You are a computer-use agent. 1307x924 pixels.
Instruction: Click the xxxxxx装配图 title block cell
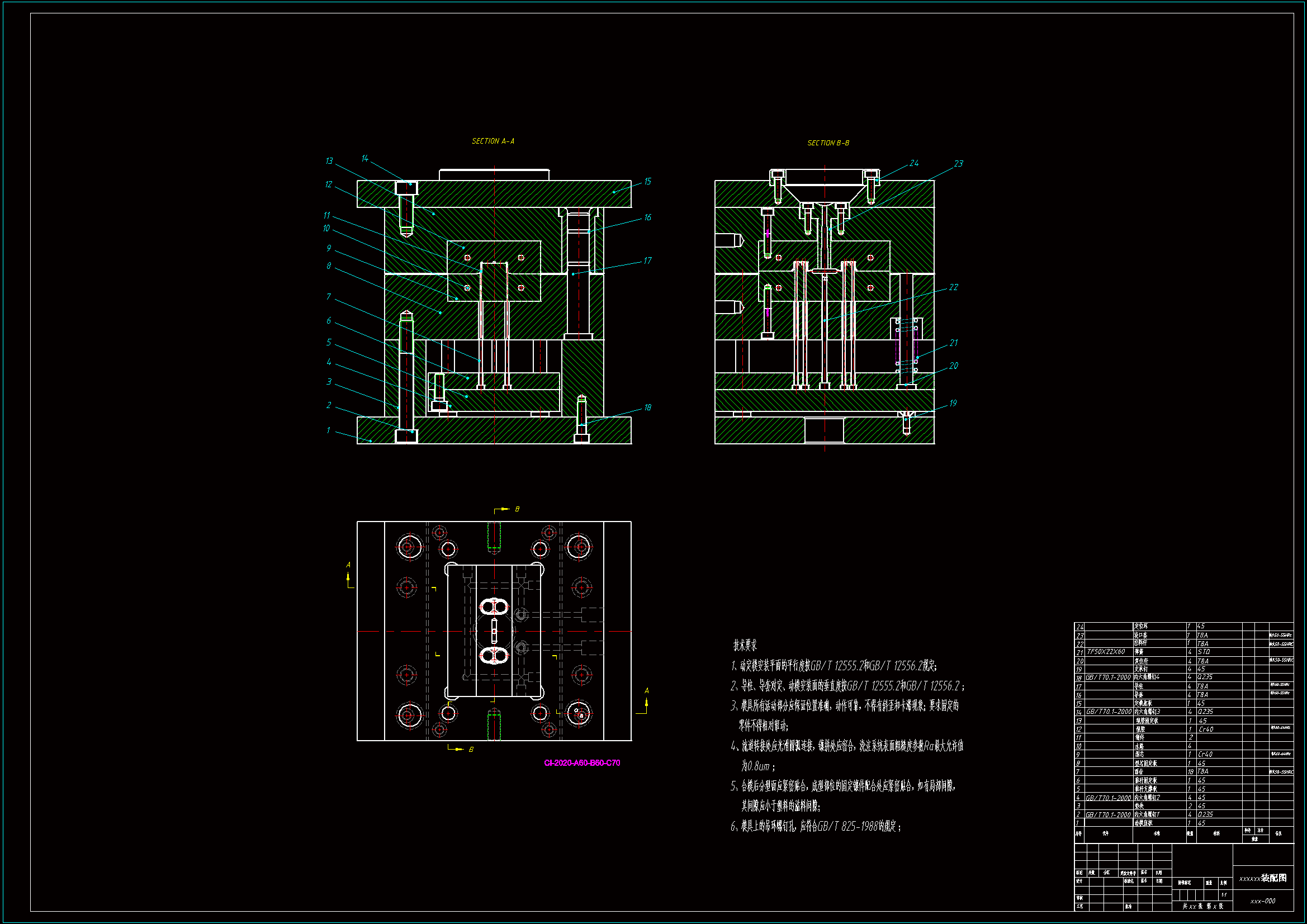(x=1263, y=878)
